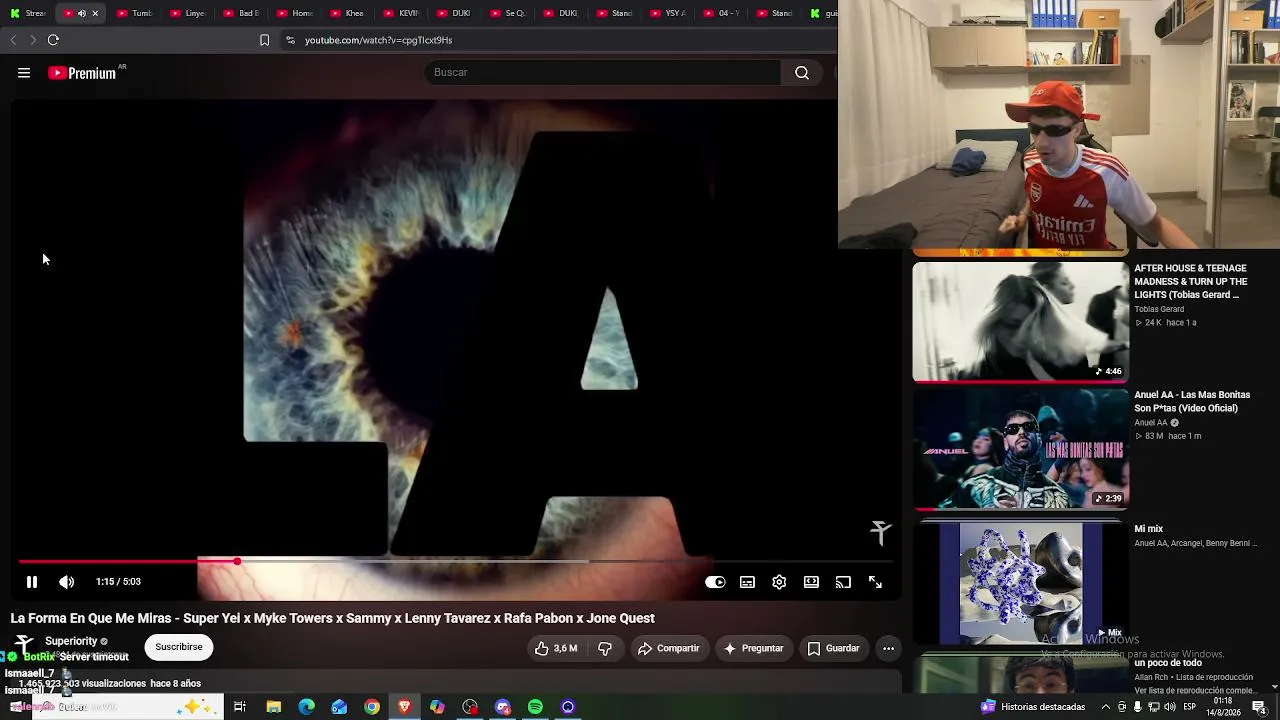This screenshot has height=720, width=1280.
Task: Open the YouTube guide hamburger menu
Action: 24,73
